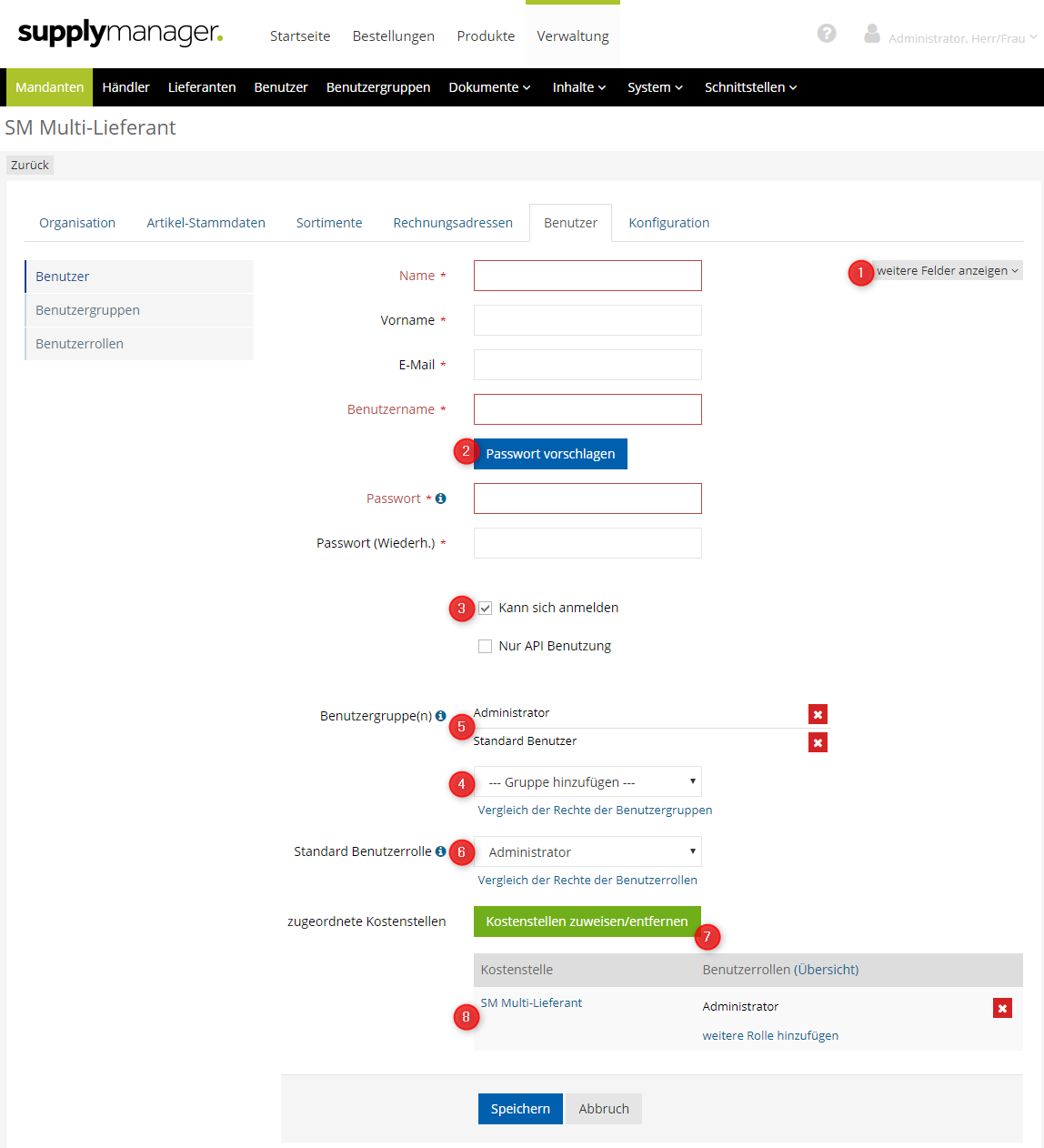
Task: Click into the E-Mail input field
Action: [587, 365]
